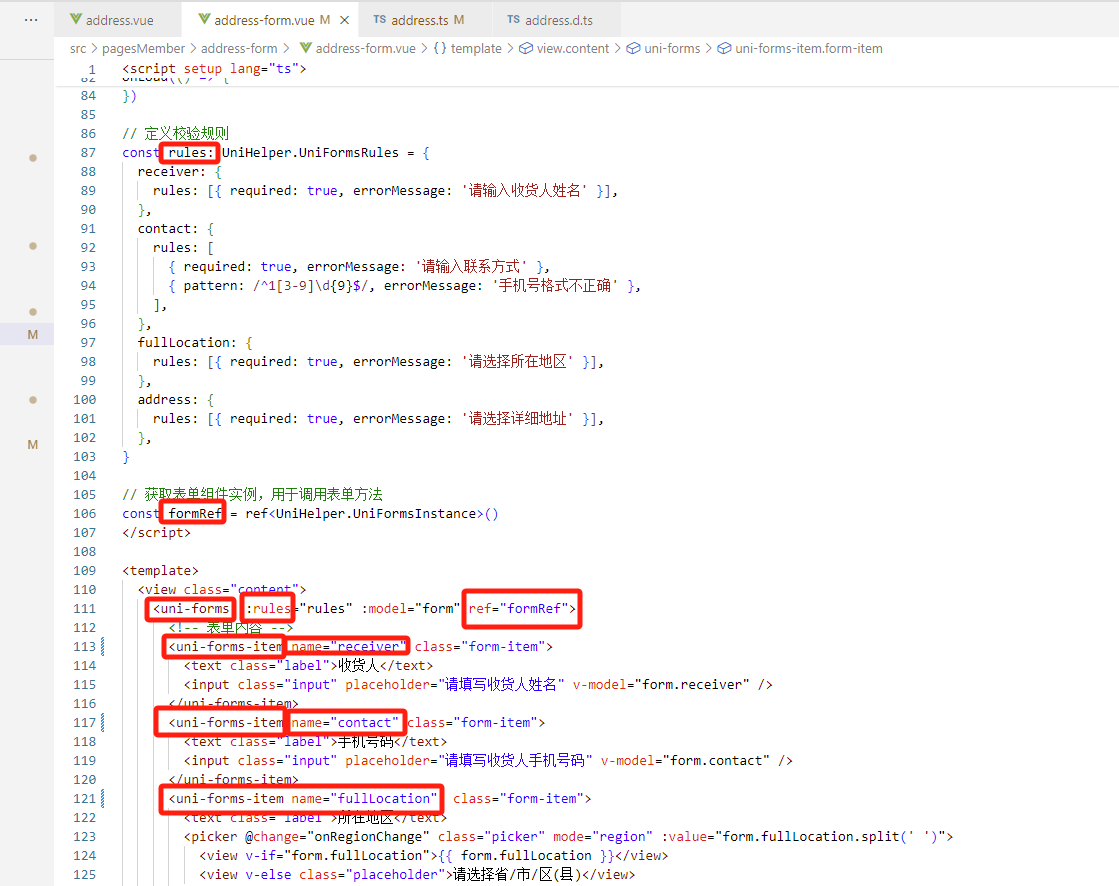Click 'ref="formRef"' attribute on line 111
Image resolution: width=1119 pixels, height=886 pixels.
click(518, 609)
